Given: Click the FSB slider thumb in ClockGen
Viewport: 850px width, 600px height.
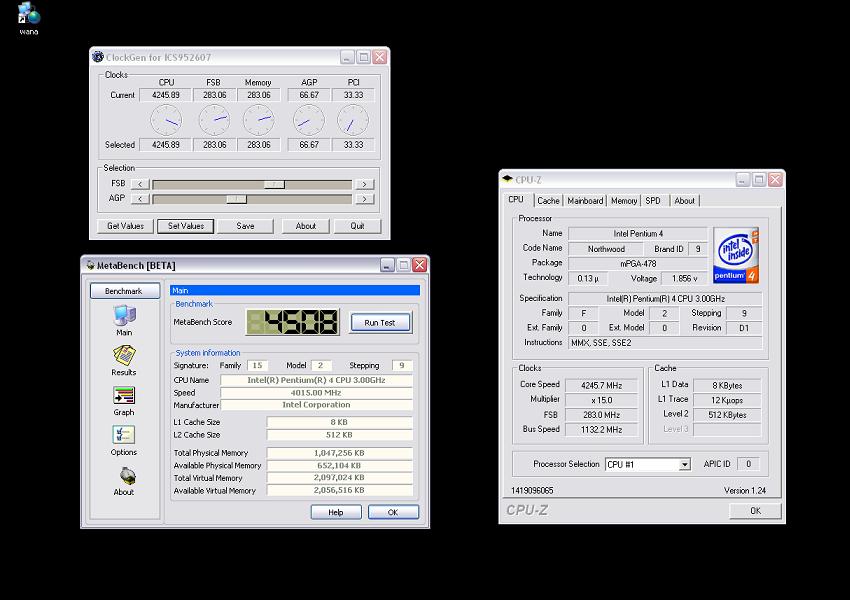Looking at the screenshot, I should [x=274, y=184].
